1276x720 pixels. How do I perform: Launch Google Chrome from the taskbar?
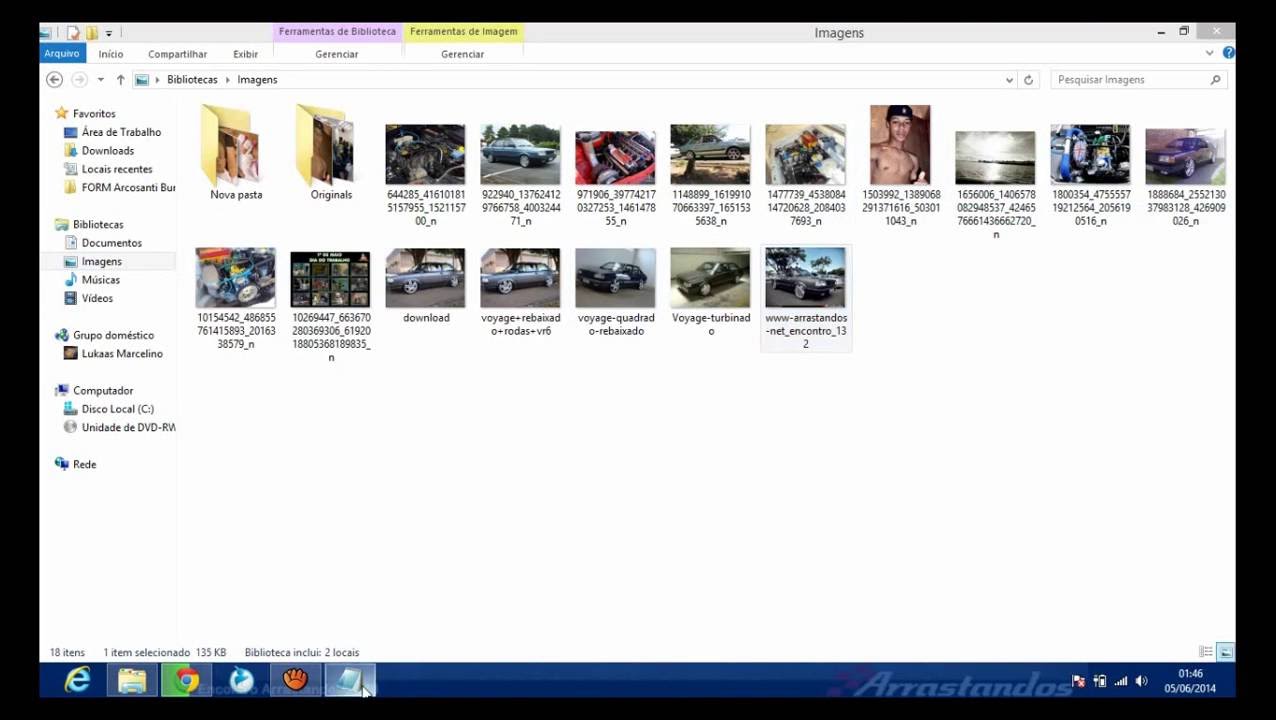click(186, 681)
